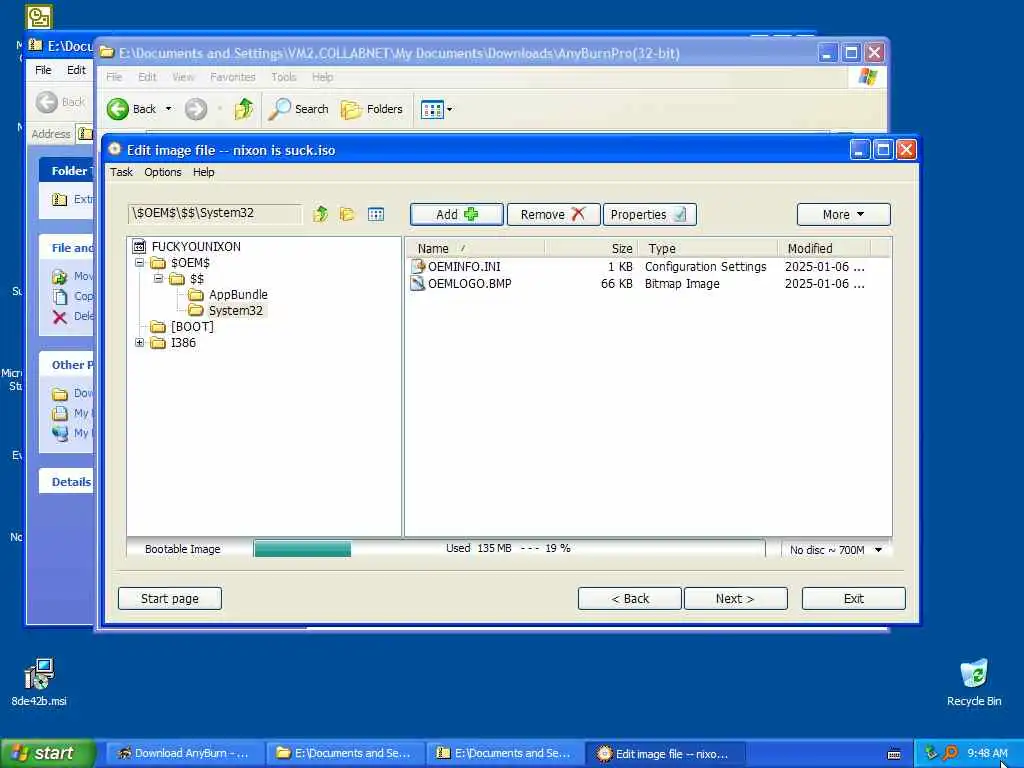This screenshot has width=1024, height=768.
Task: Click the system tray clock 9:48 AM
Action: tap(987, 754)
